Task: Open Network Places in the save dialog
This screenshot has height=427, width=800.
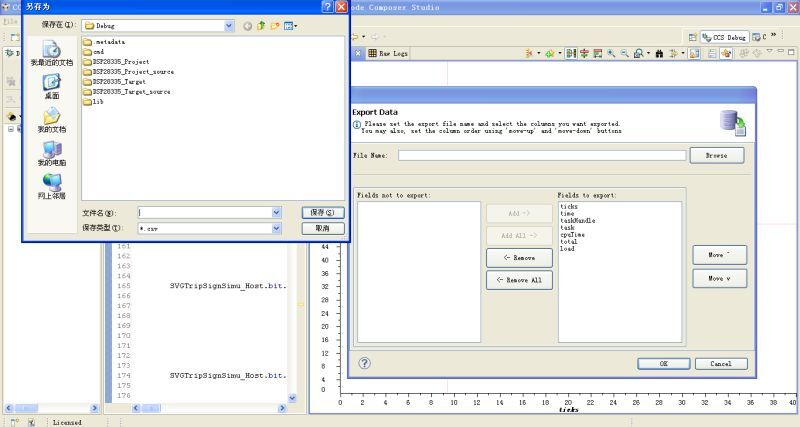Action: click(52, 185)
